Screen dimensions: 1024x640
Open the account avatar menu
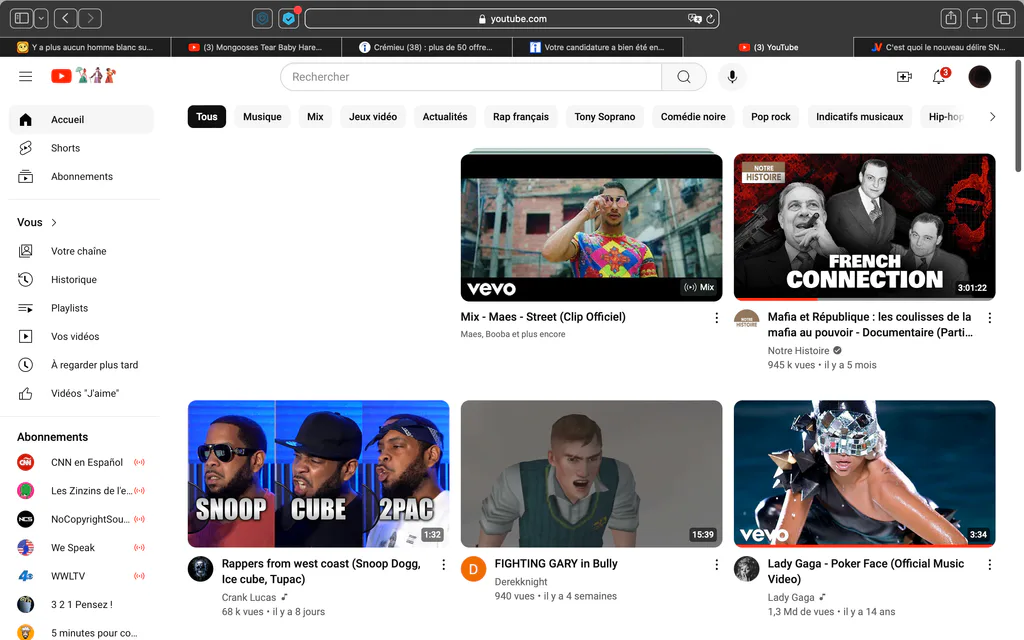[x=980, y=77]
